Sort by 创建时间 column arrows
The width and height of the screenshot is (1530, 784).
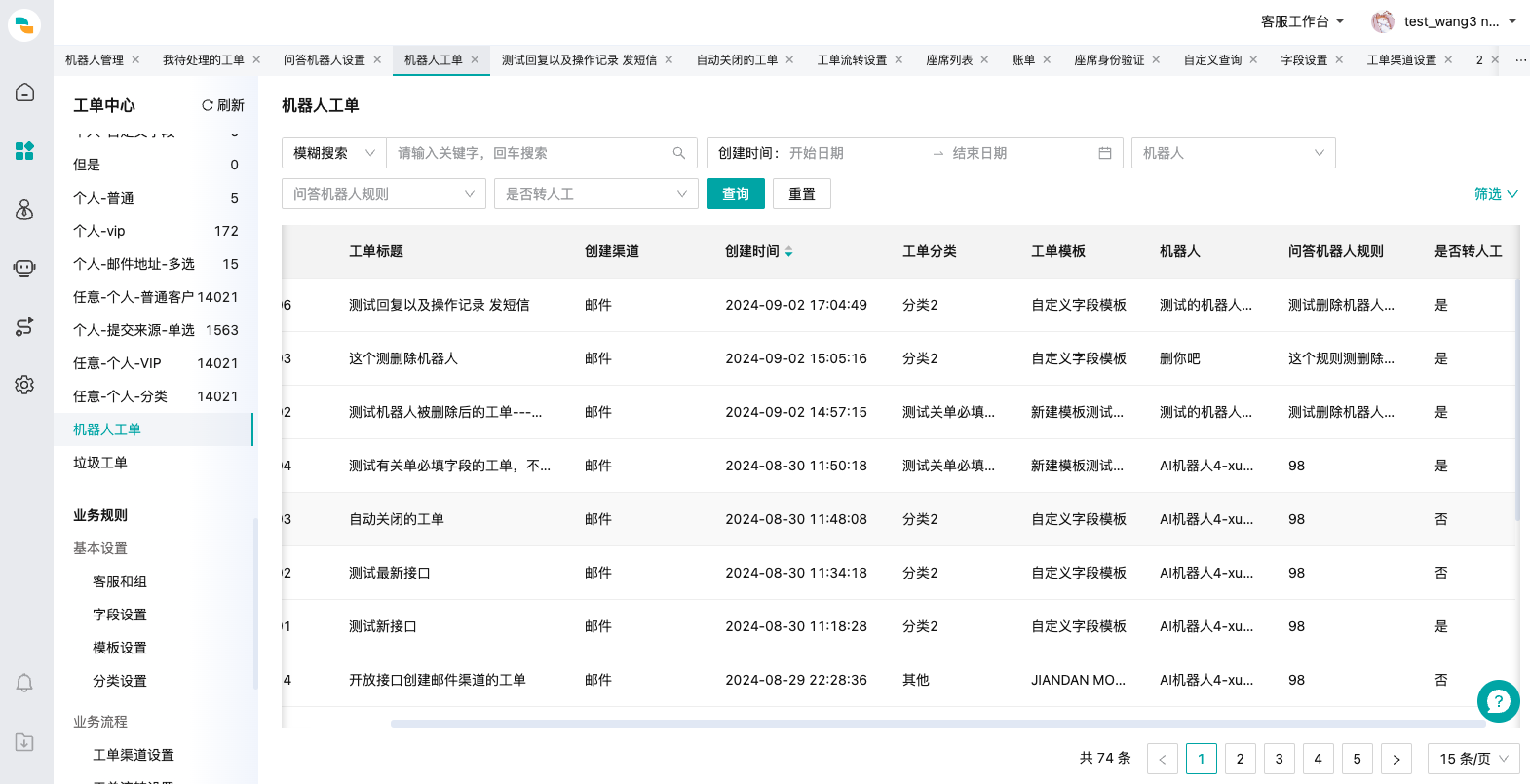789,251
